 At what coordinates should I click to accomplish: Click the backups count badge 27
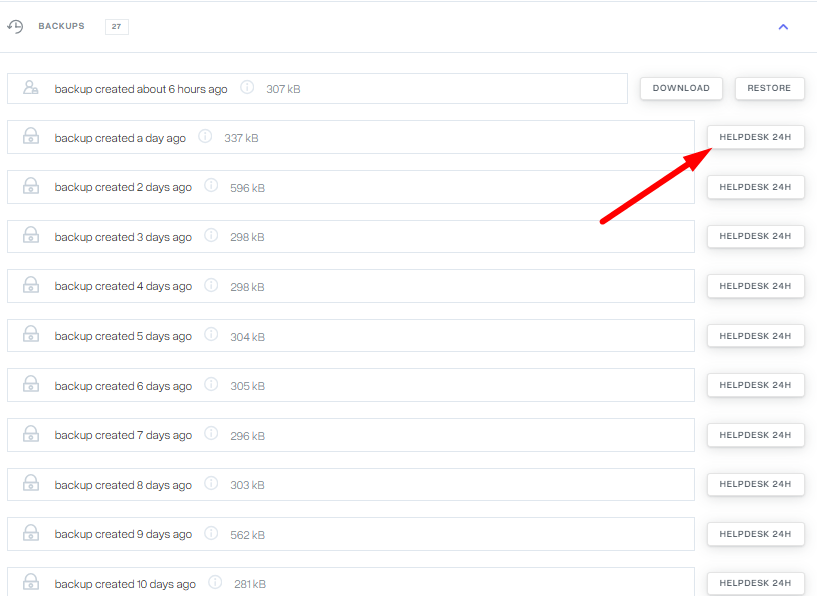click(117, 27)
